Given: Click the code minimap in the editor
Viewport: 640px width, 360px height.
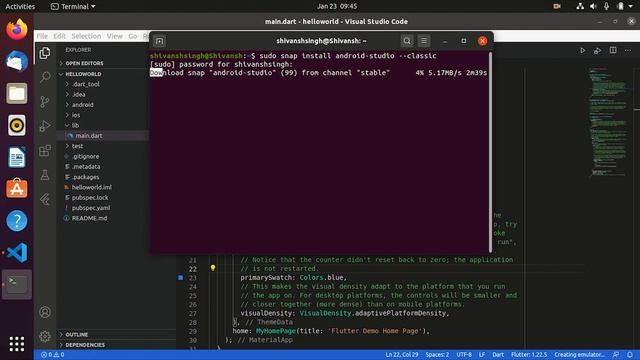Looking at the screenshot, I should coord(609,122).
